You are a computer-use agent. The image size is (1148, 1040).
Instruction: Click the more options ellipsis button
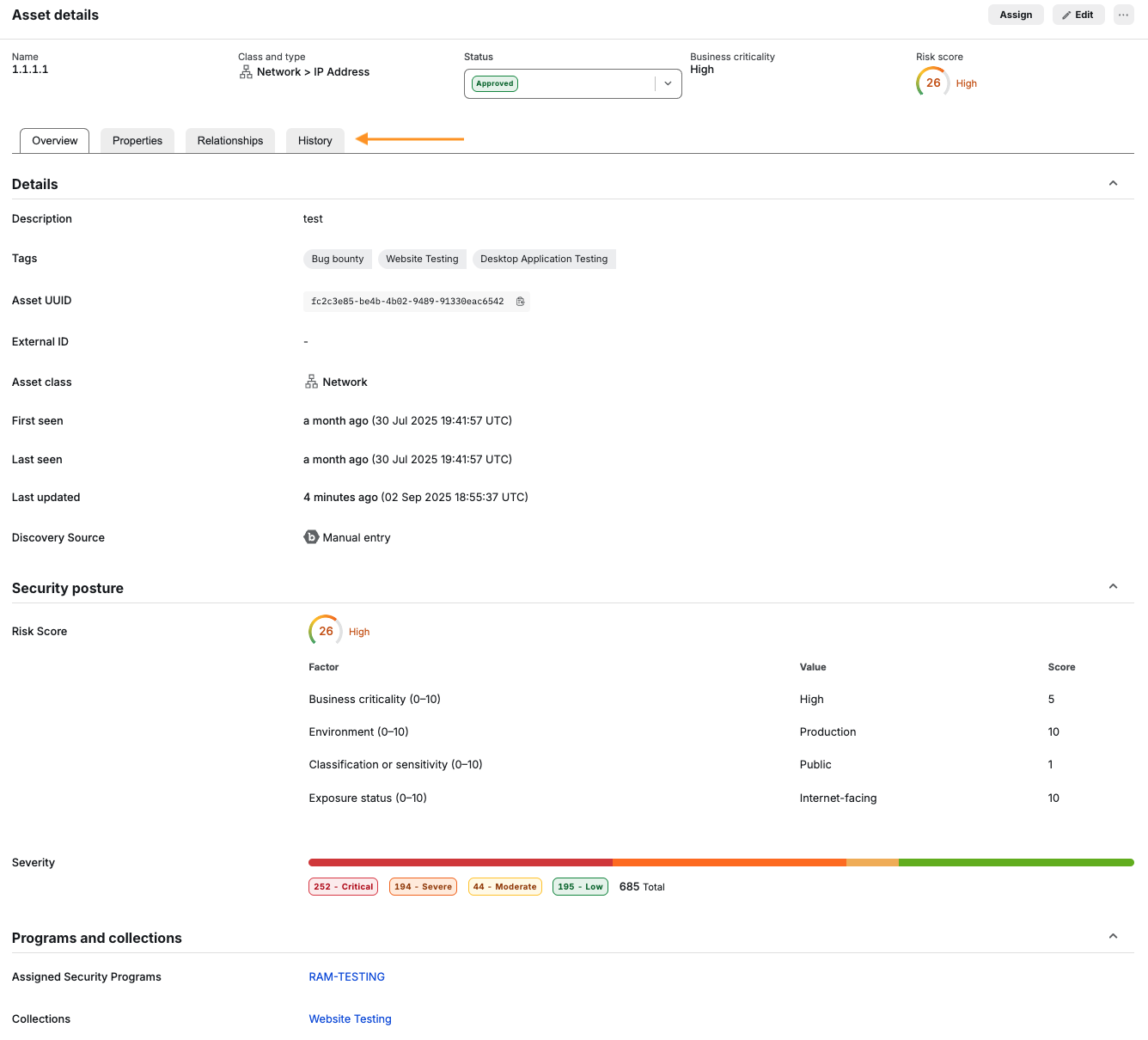[x=1123, y=15]
